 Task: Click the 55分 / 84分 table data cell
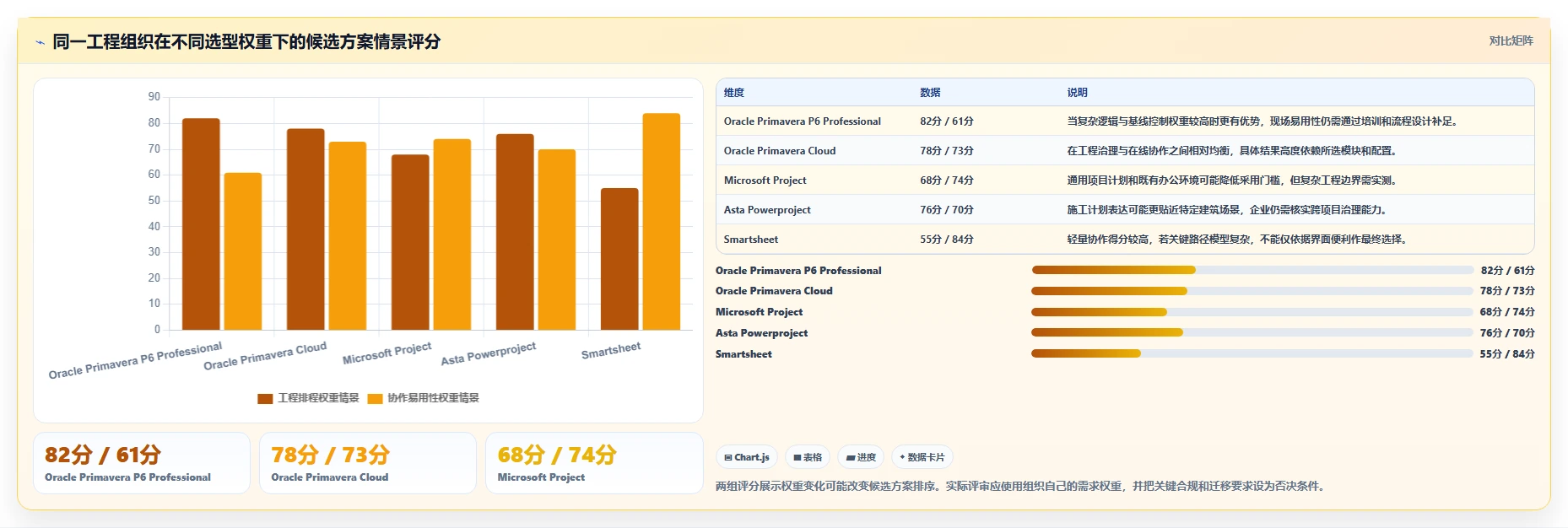coord(947,240)
